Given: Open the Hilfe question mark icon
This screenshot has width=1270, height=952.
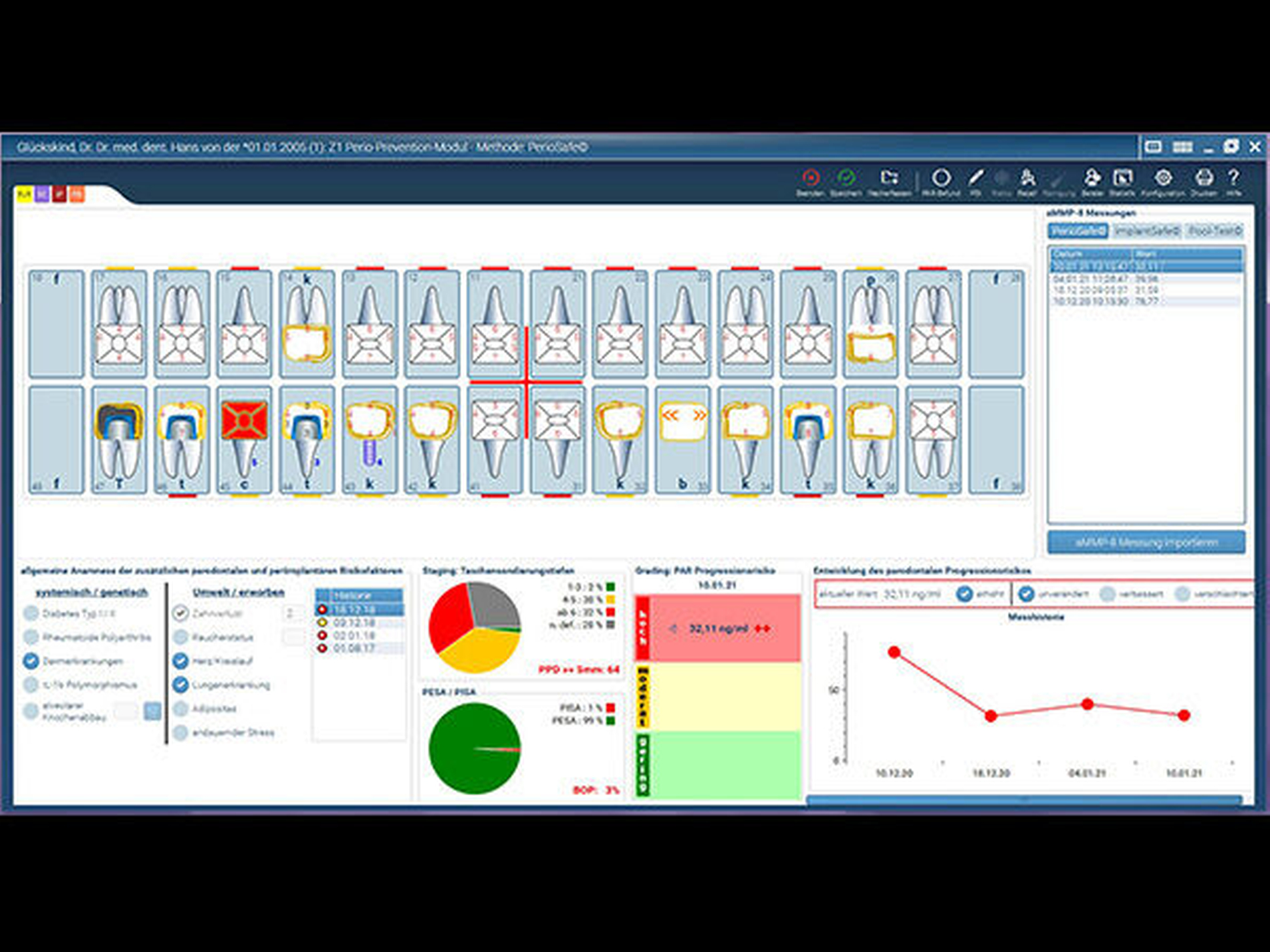Looking at the screenshot, I should (1233, 178).
